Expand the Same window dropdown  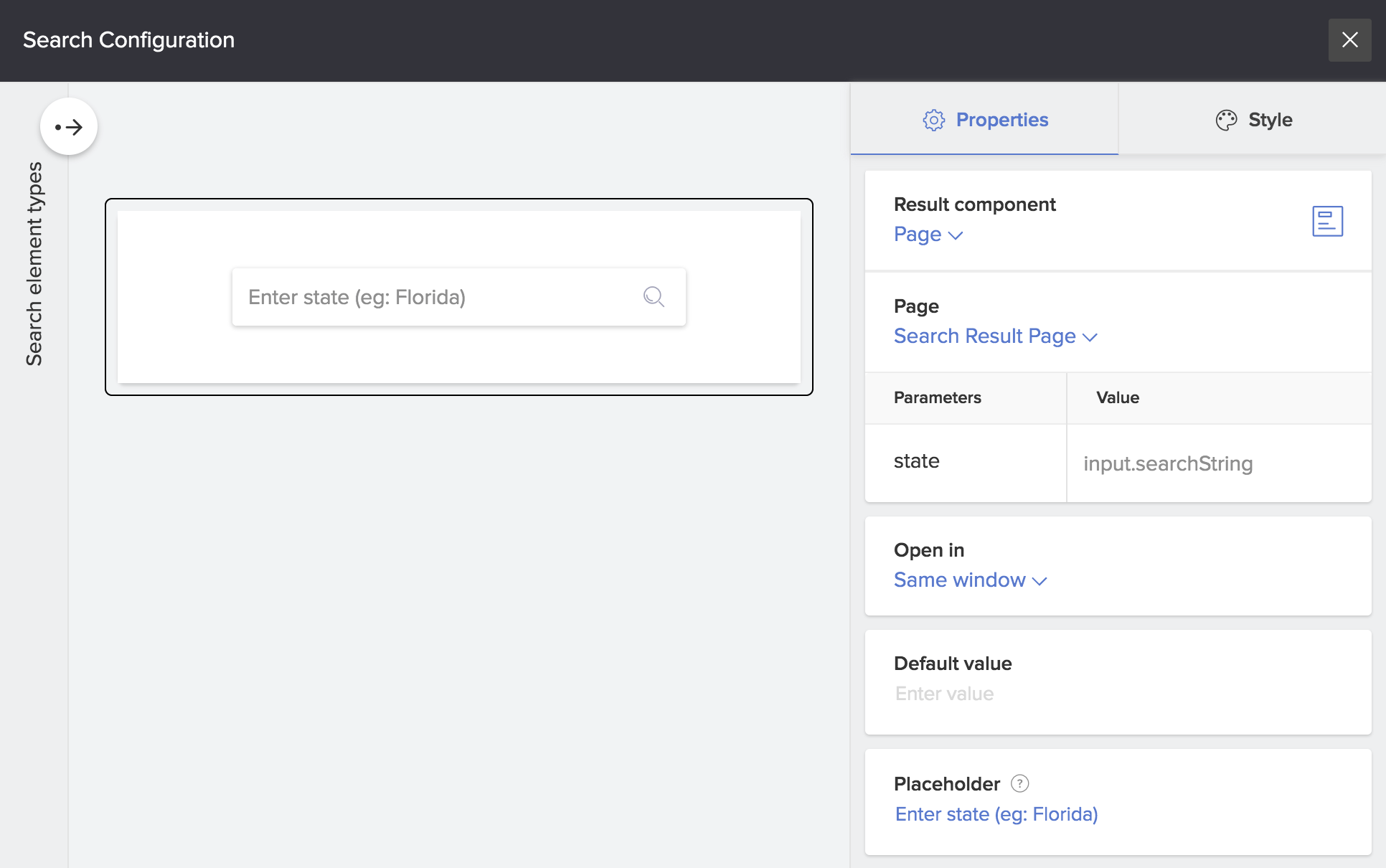[970, 580]
